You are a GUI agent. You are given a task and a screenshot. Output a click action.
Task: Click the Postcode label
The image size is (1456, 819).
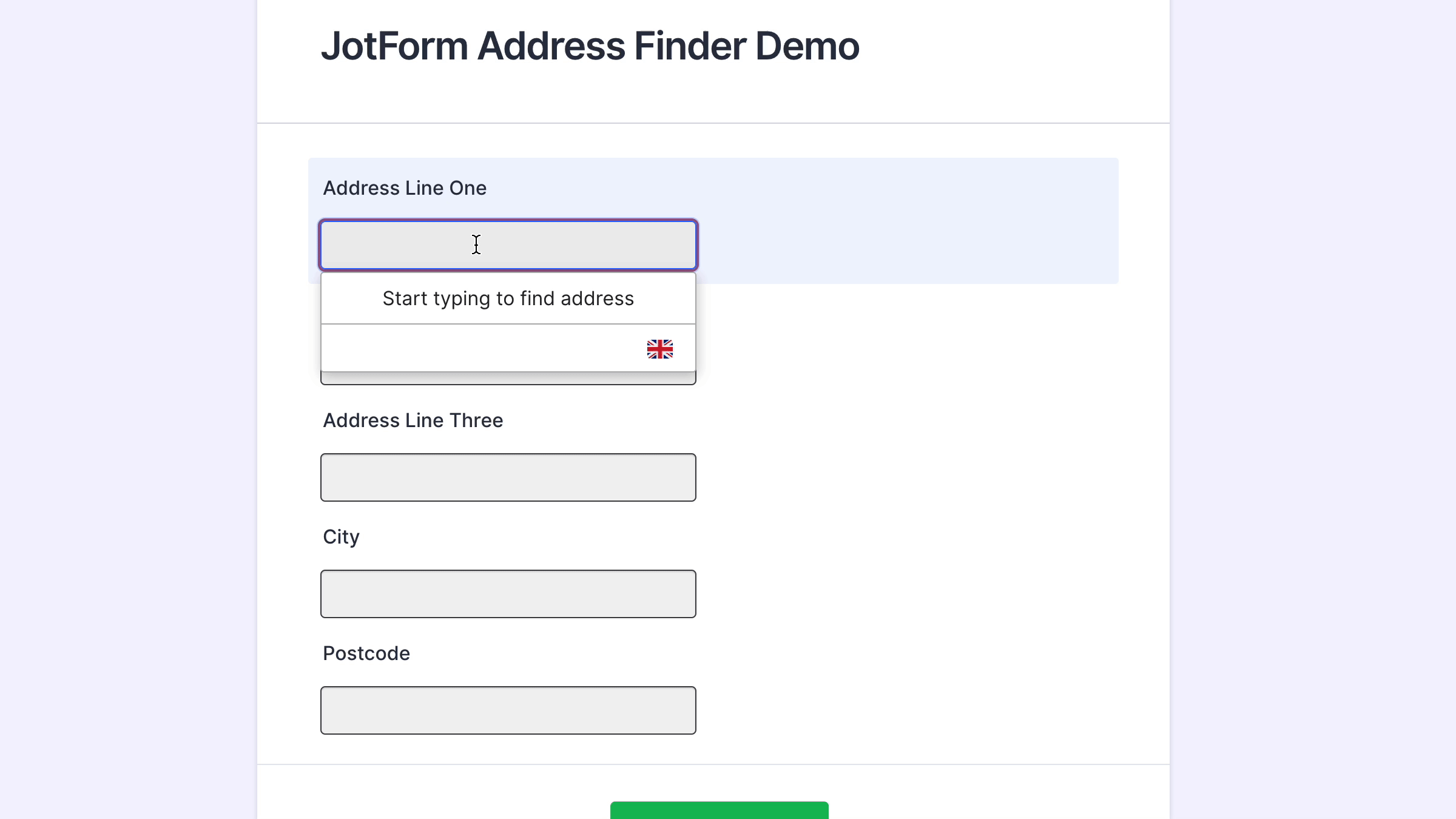click(x=366, y=653)
